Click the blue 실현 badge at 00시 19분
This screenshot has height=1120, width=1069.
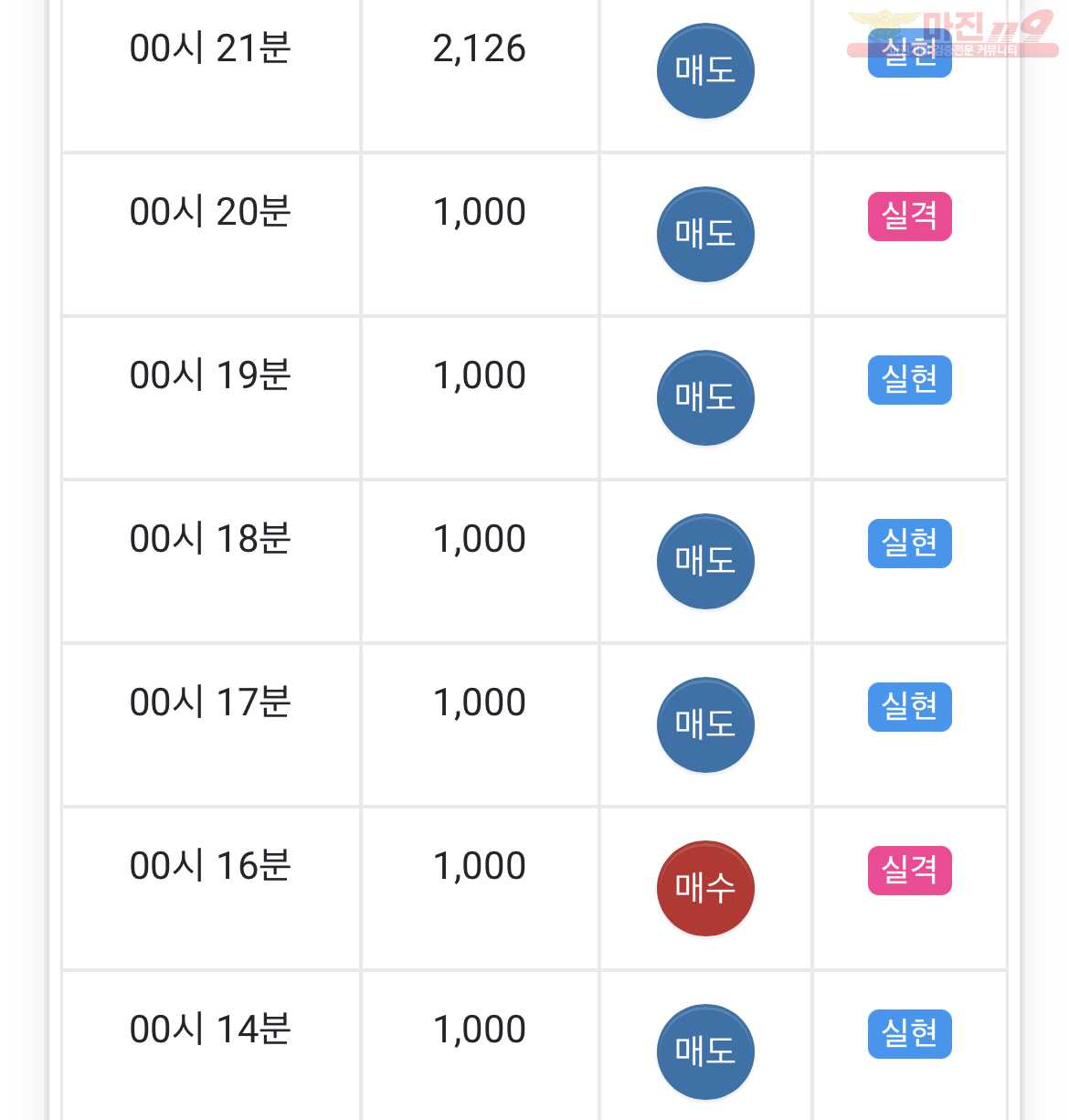909,380
